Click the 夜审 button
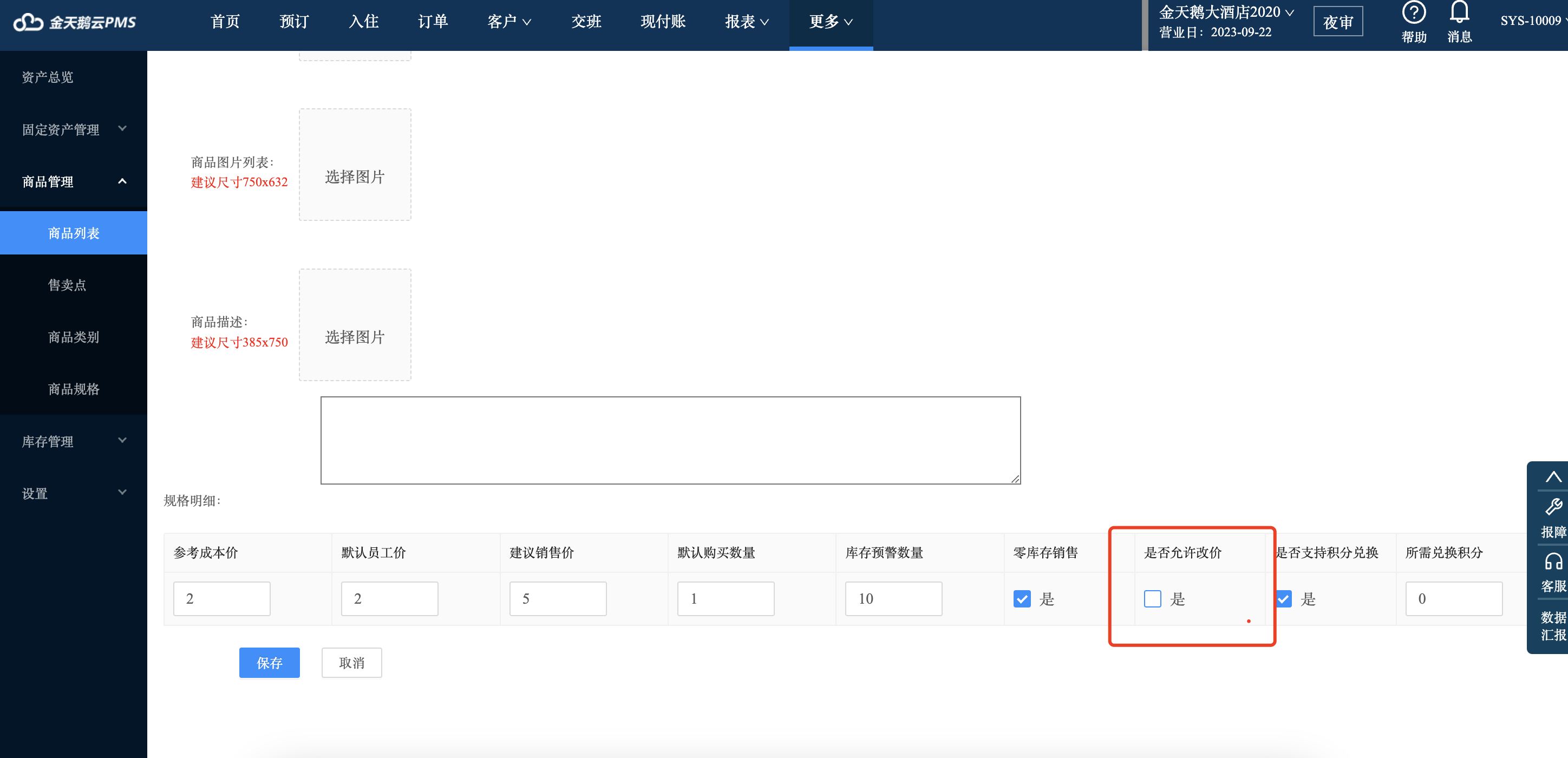The height and width of the screenshot is (758, 1568). (1337, 22)
